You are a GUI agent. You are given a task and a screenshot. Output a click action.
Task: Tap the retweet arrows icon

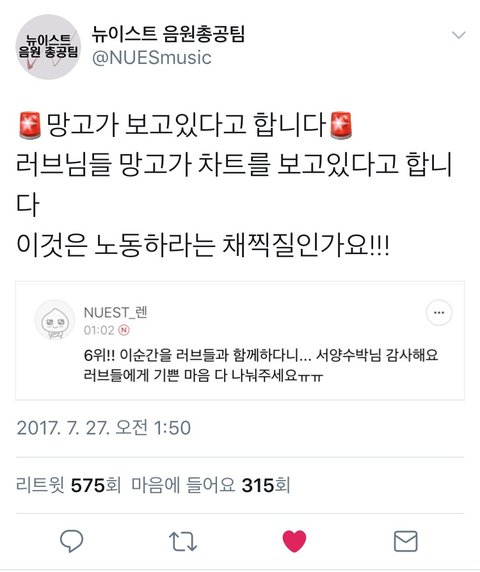pos(183,541)
